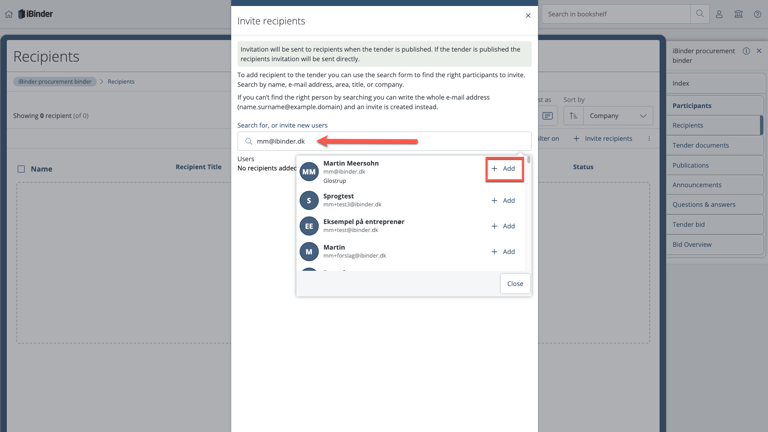
Task: Click the Recipient Title column header
Action: click(x=198, y=167)
